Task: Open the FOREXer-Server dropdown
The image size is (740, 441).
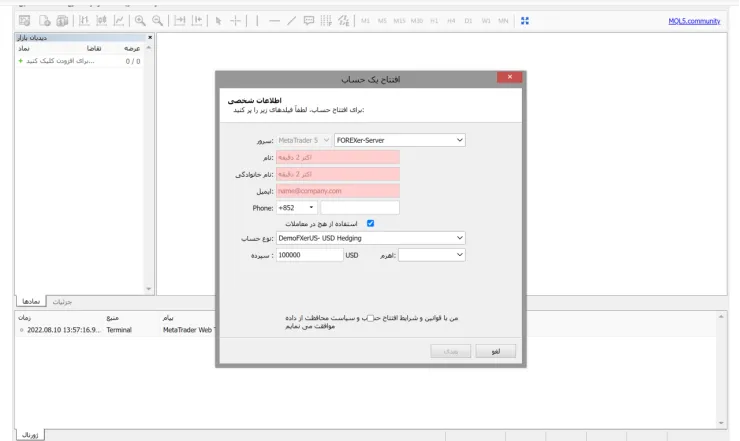Action: 400,140
